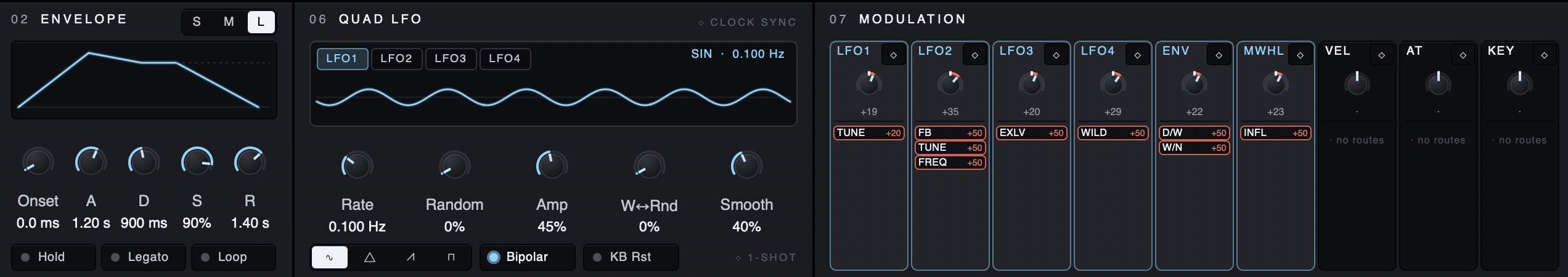
Task: Click the LFO4 modulation depth knob
Action: click(1113, 84)
